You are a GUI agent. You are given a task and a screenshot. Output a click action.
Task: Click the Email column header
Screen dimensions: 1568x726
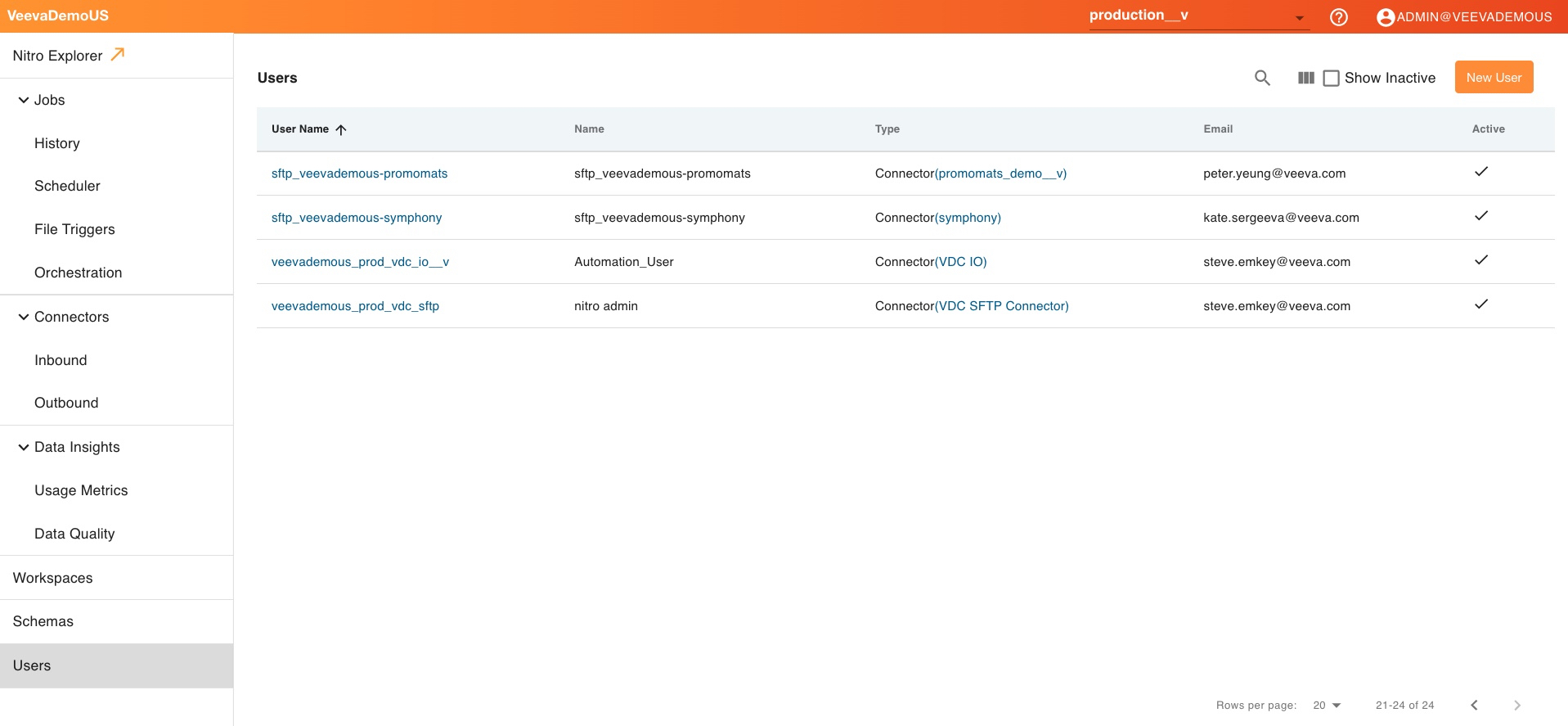1218,129
